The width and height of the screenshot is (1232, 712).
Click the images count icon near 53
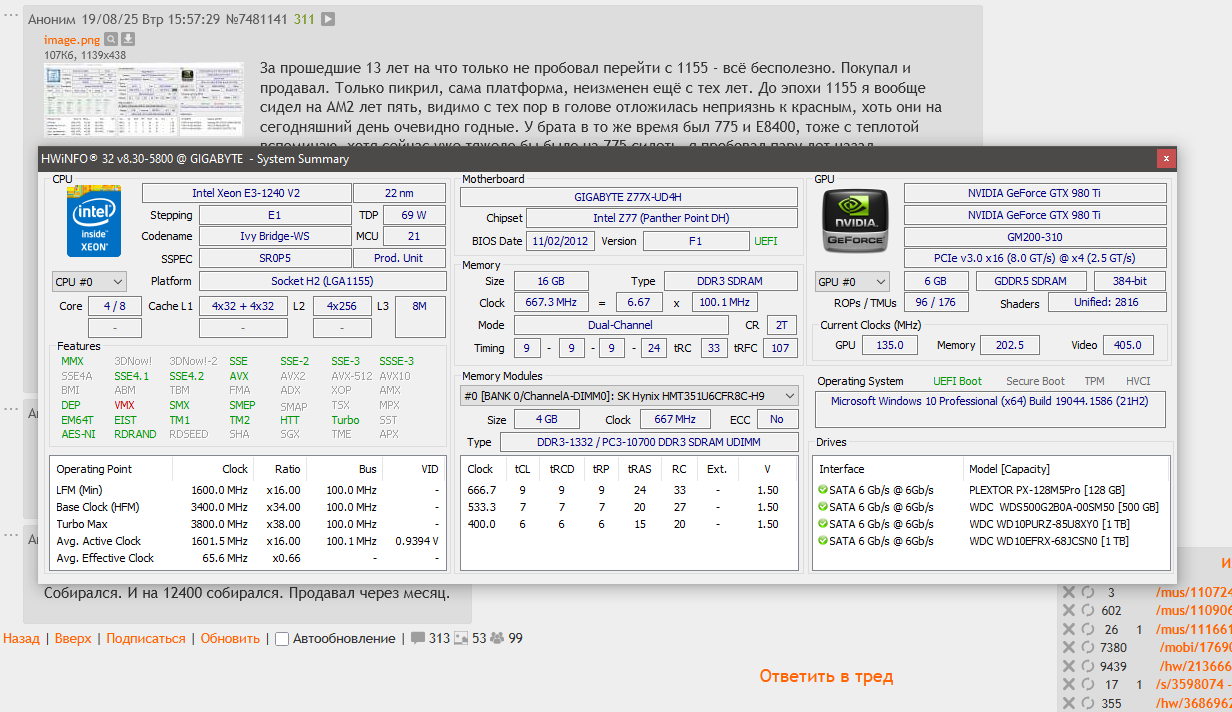461,638
